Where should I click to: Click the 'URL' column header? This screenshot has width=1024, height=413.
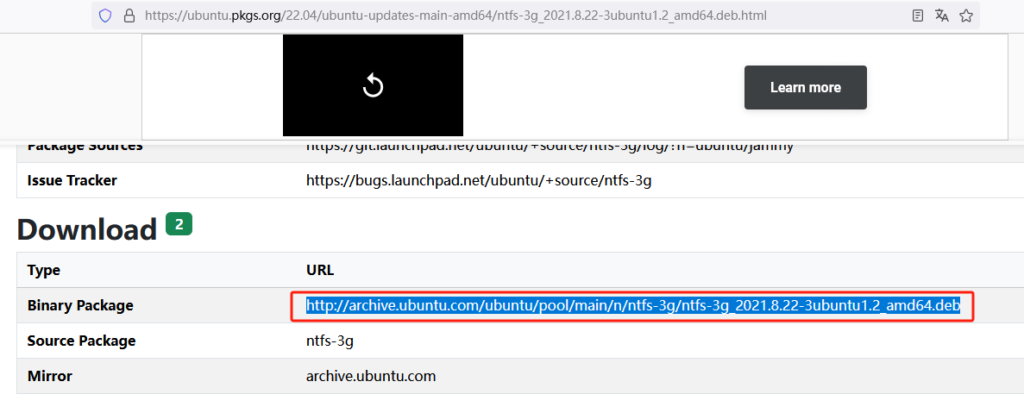pyautogui.click(x=321, y=270)
